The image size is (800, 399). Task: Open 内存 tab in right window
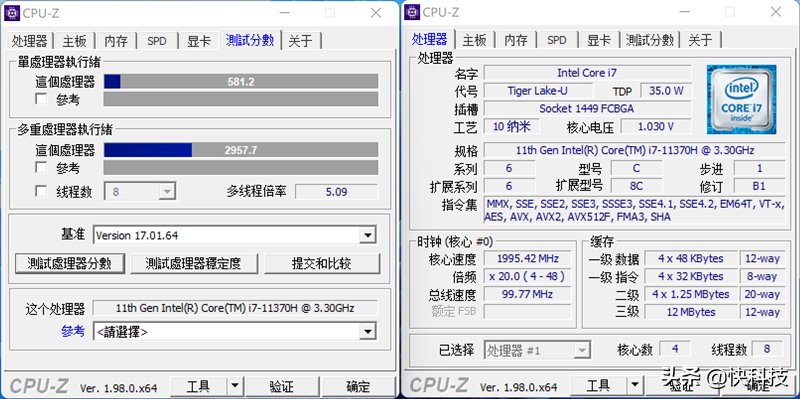point(516,40)
